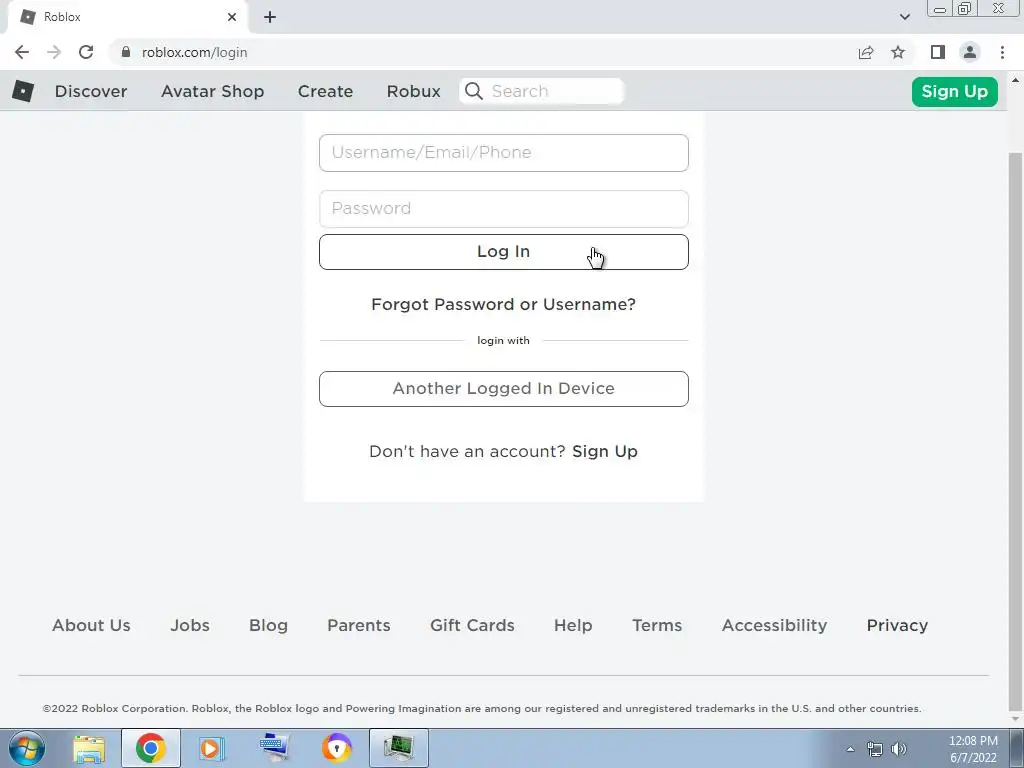
Task: Click the volume speaker tray icon
Action: coord(899,749)
